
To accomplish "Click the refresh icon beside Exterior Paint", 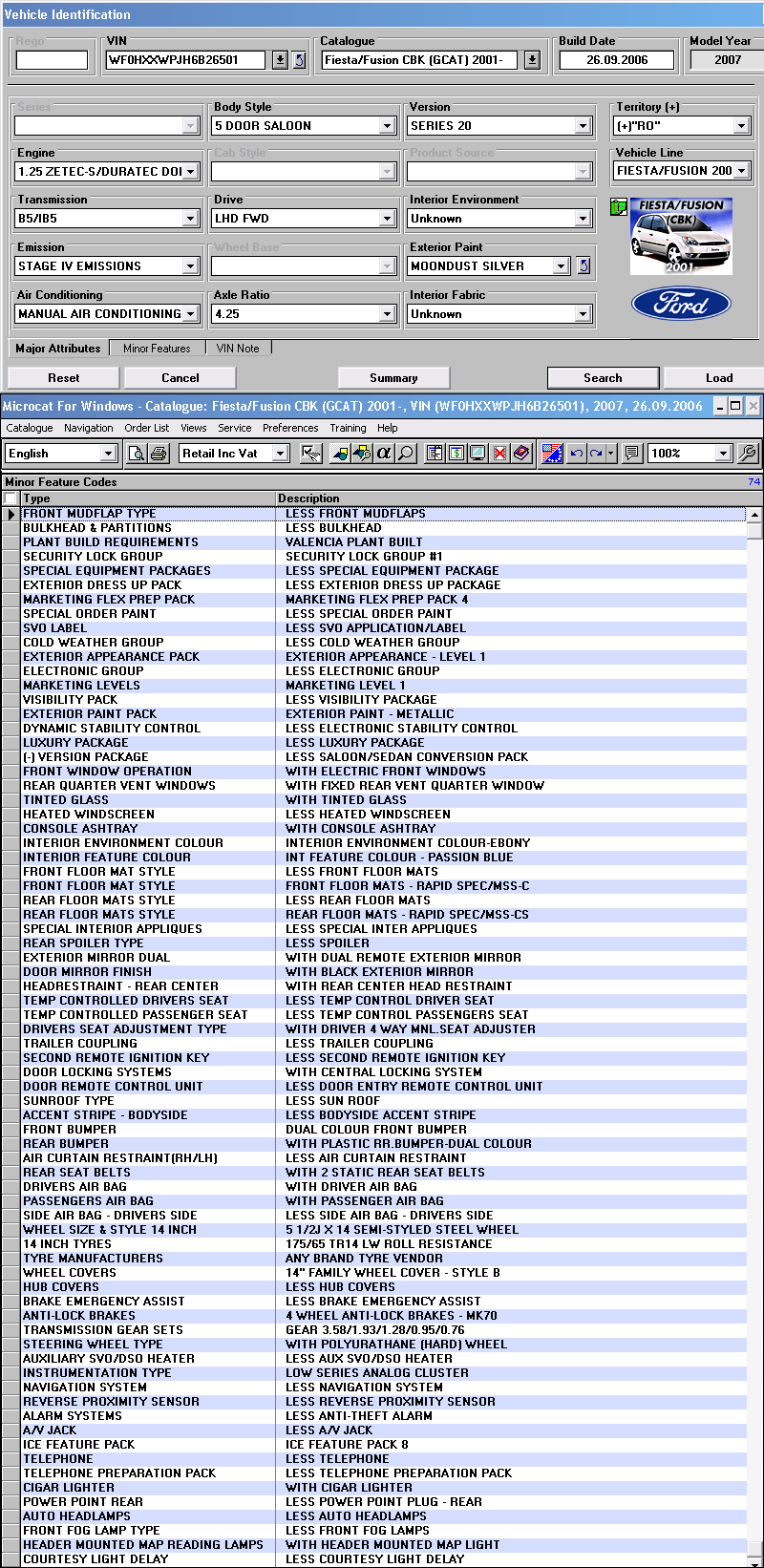I will pos(584,266).
